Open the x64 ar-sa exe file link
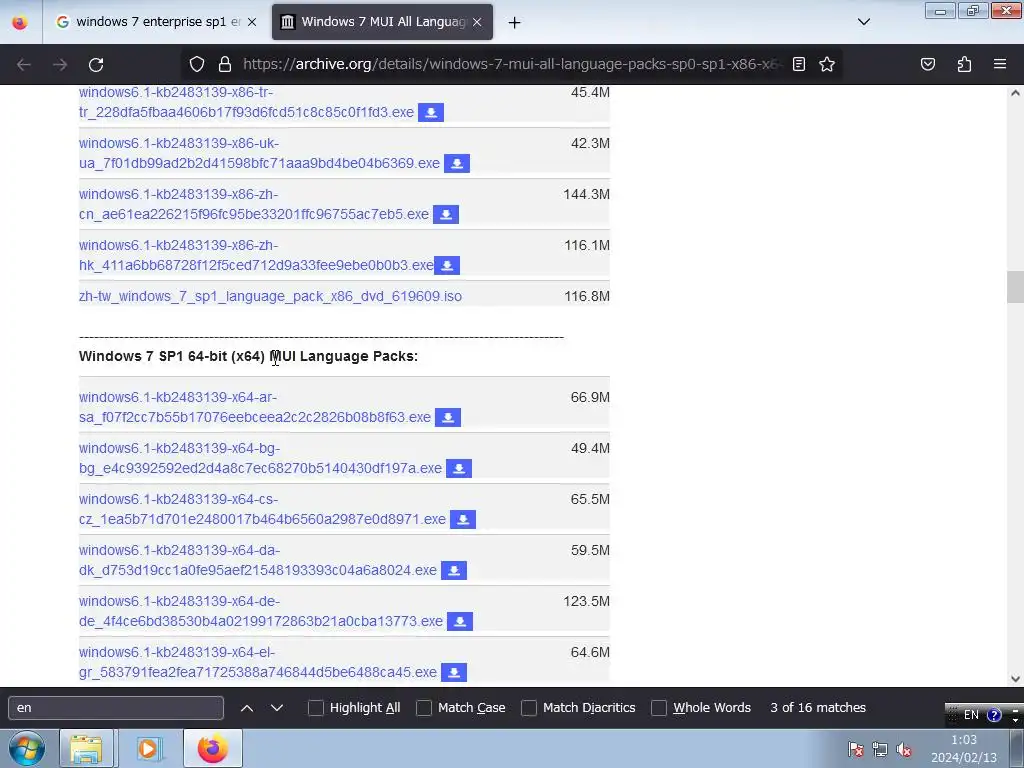 255,408
